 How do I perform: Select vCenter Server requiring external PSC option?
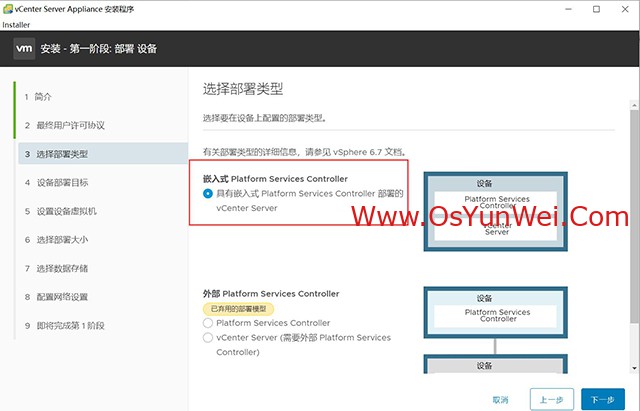tap(208, 338)
